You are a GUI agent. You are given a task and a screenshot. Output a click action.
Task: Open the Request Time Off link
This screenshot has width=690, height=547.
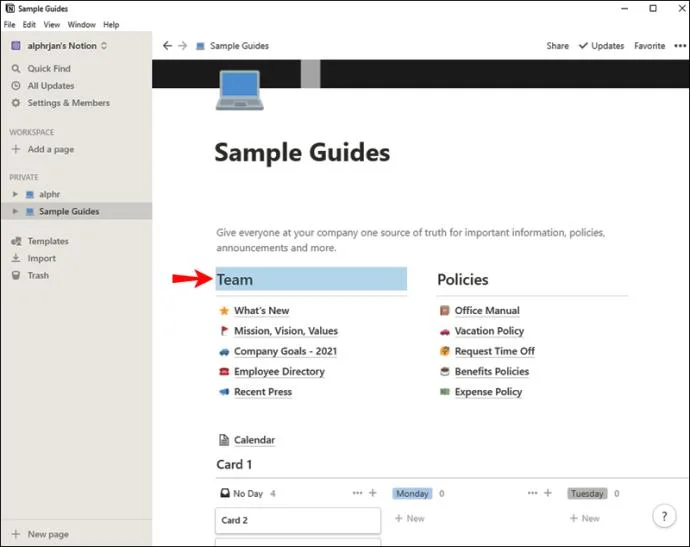click(x=495, y=351)
